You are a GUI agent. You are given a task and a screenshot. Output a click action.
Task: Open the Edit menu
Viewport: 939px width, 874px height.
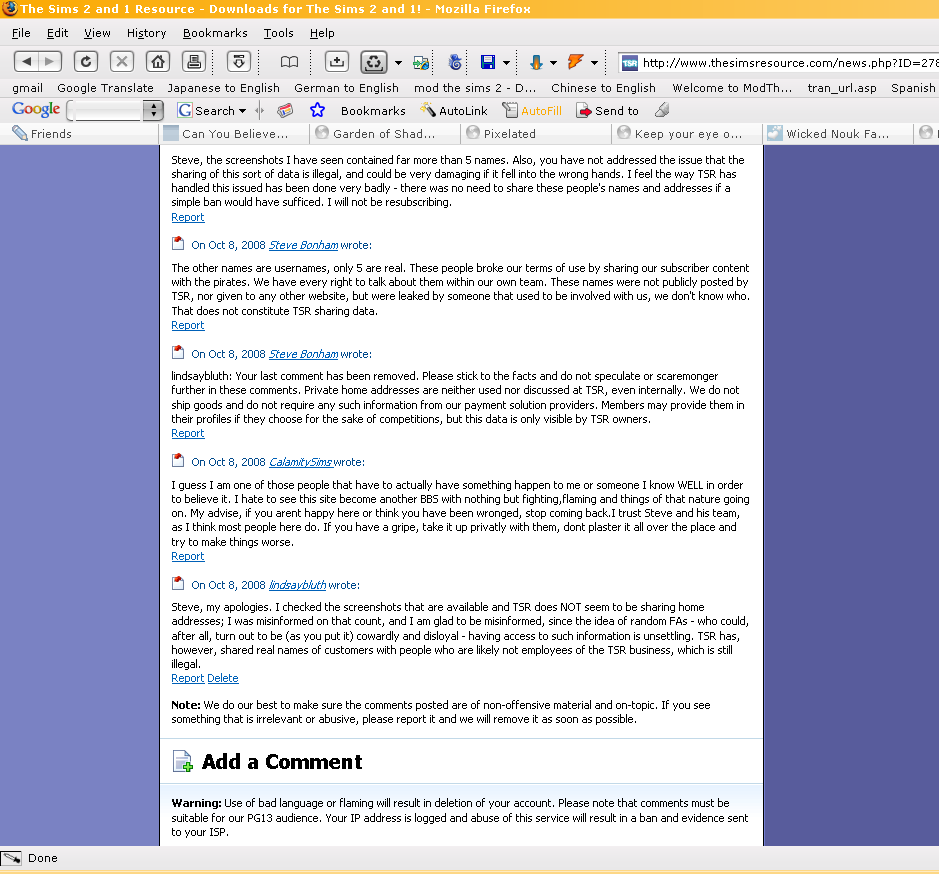(x=57, y=33)
